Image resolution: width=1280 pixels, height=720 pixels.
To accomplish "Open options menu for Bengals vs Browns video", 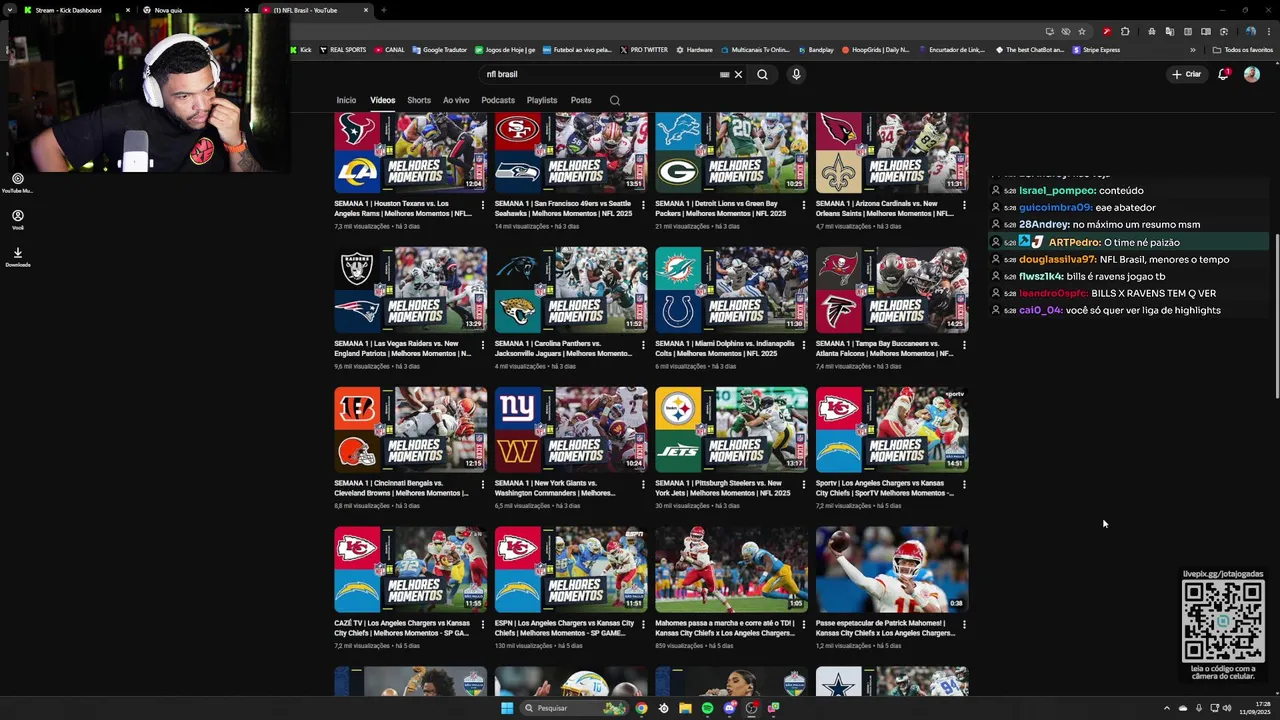I will point(483,484).
